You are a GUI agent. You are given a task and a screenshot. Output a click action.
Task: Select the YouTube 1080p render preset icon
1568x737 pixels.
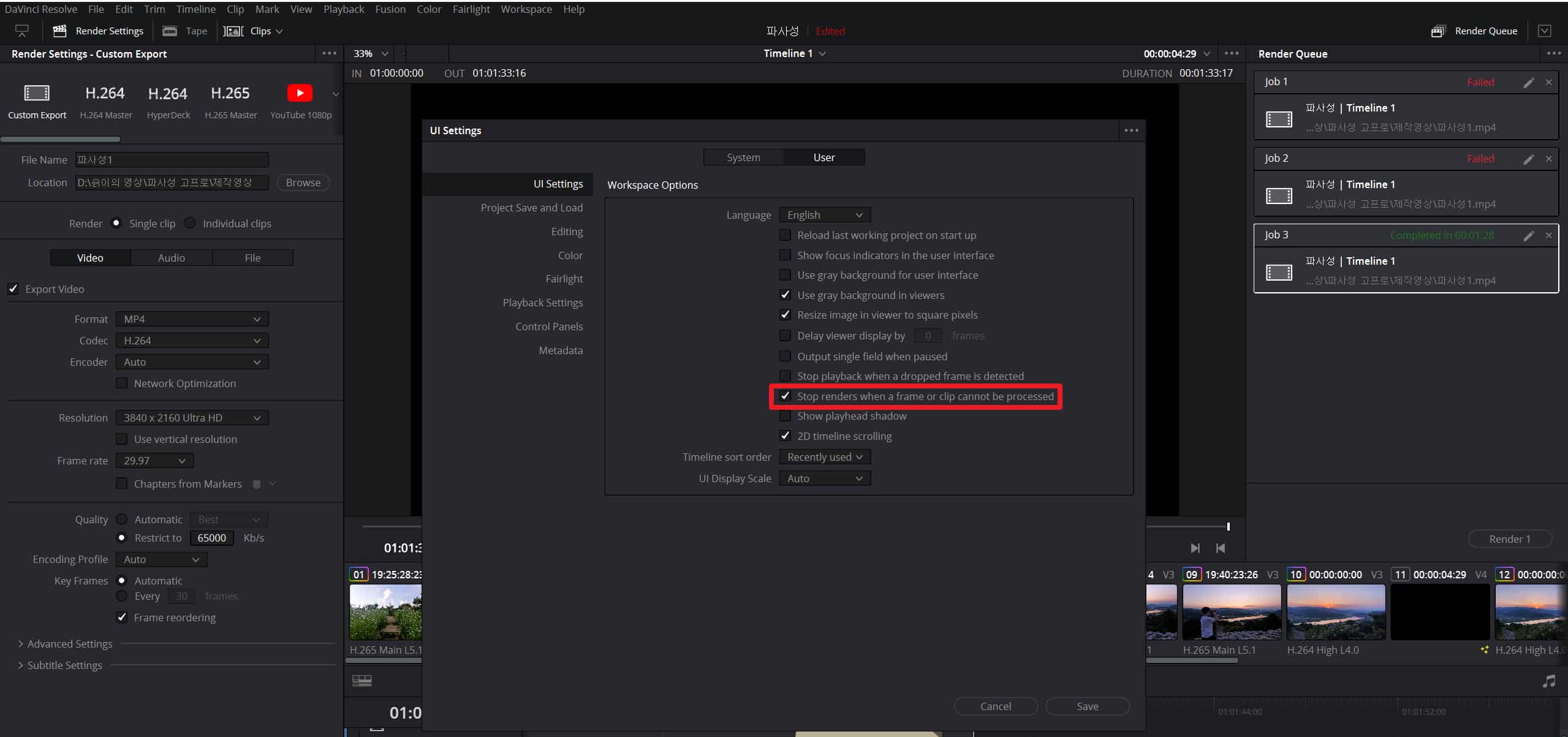tap(300, 93)
